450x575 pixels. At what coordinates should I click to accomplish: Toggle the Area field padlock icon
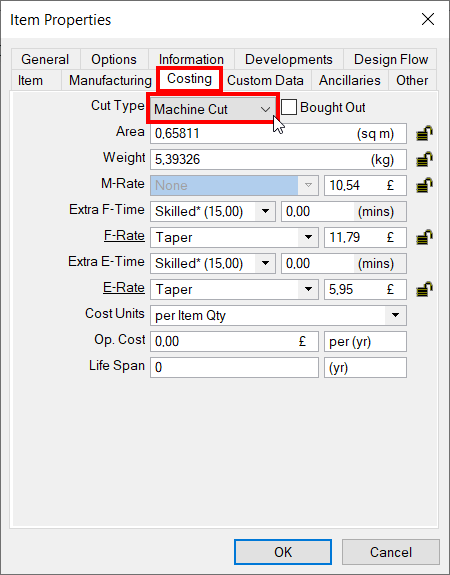click(x=424, y=133)
